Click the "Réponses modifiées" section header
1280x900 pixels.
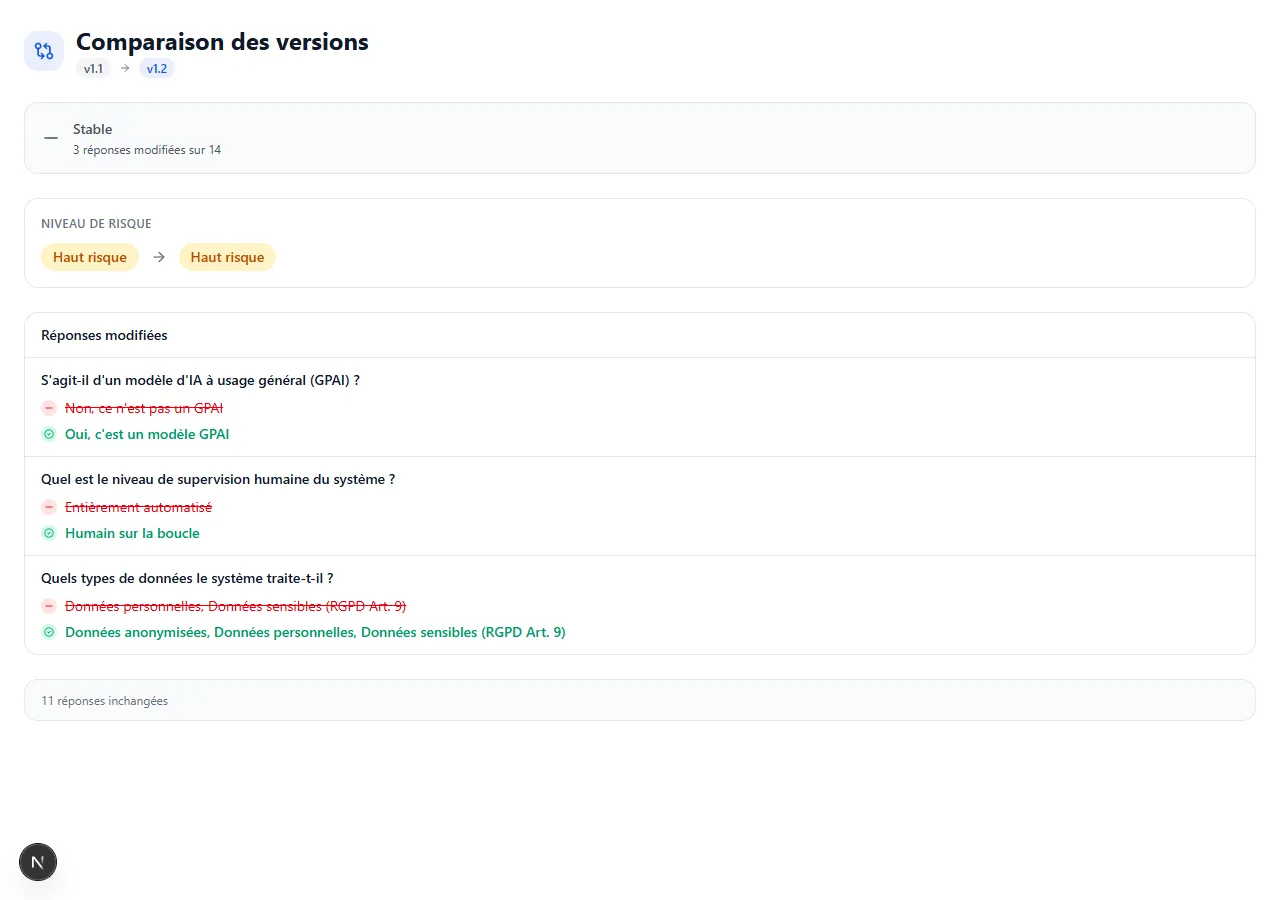[x=104, y=335]
